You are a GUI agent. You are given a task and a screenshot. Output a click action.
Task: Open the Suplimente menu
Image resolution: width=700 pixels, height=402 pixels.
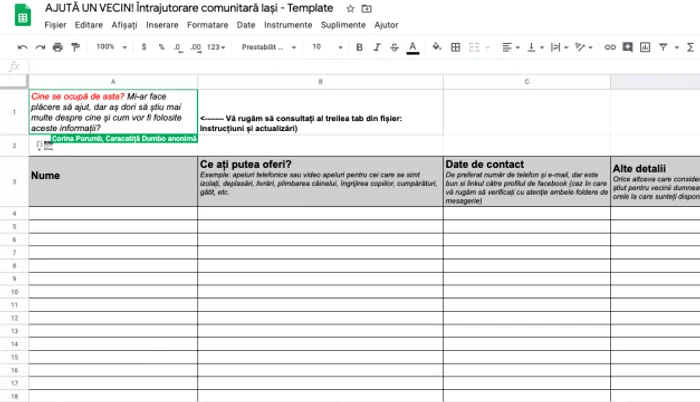click(x=343, y=25)
